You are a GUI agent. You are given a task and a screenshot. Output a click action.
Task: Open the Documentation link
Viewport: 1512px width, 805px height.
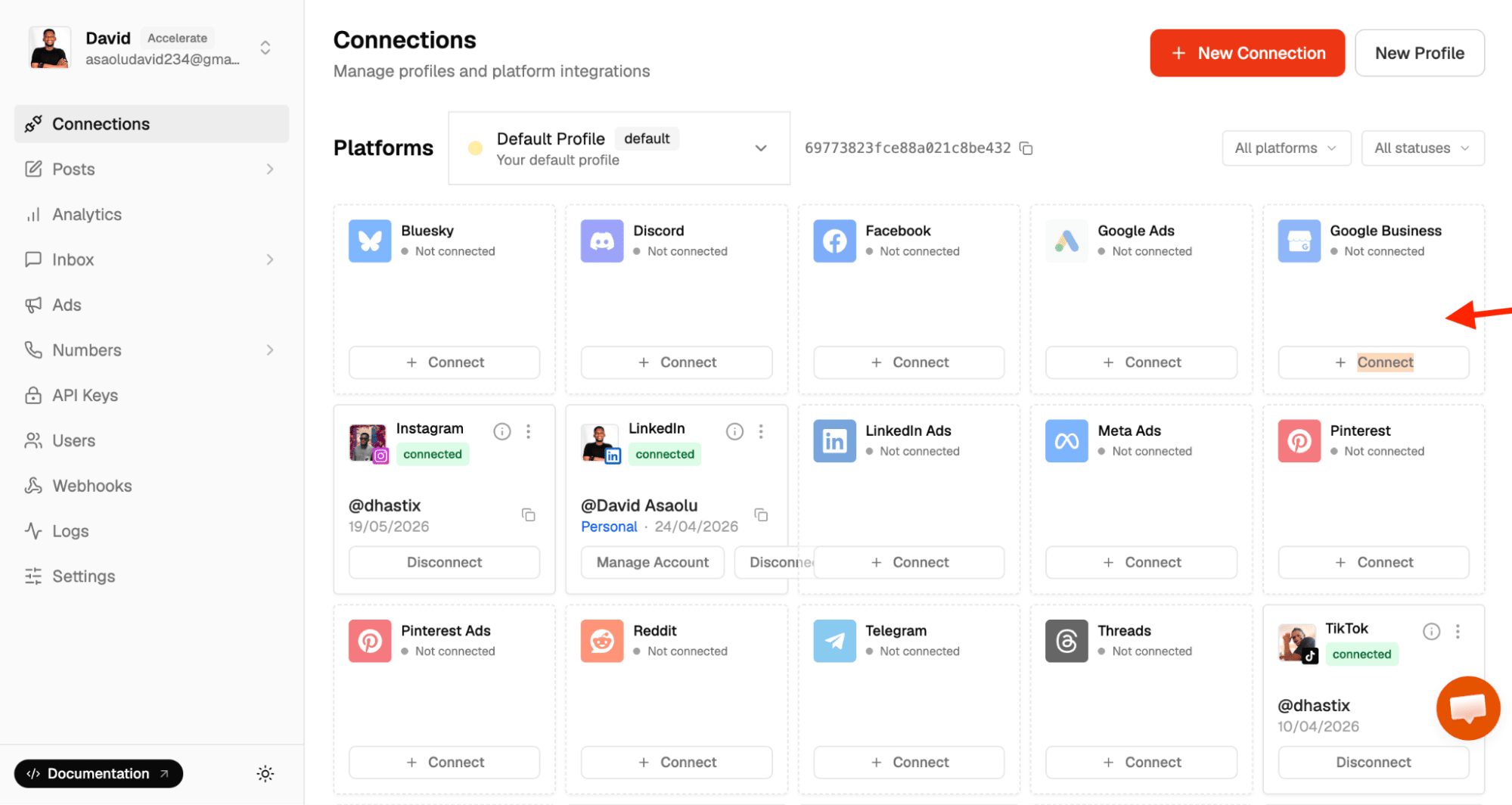98,773
